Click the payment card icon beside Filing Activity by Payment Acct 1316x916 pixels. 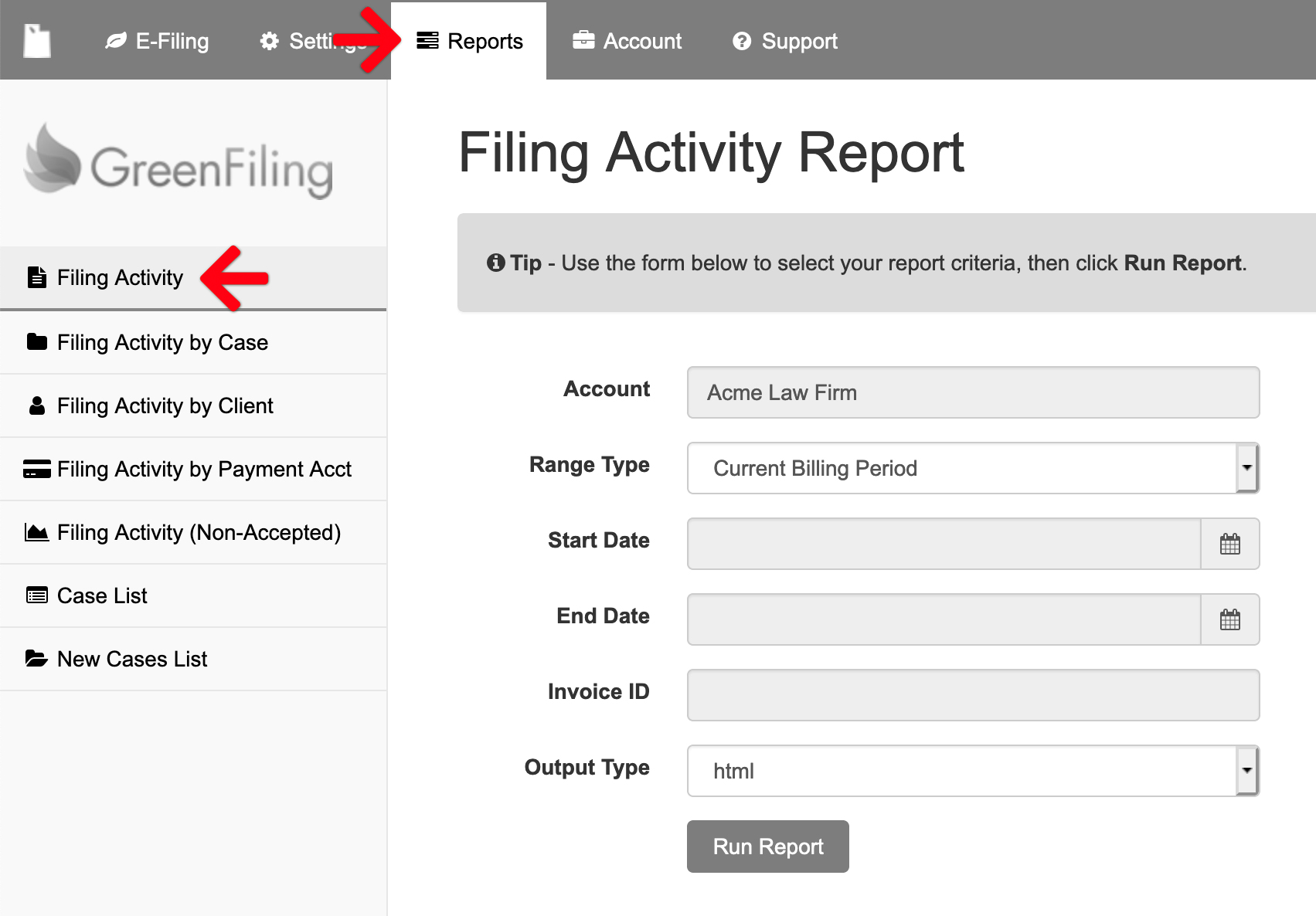[36, 468]
